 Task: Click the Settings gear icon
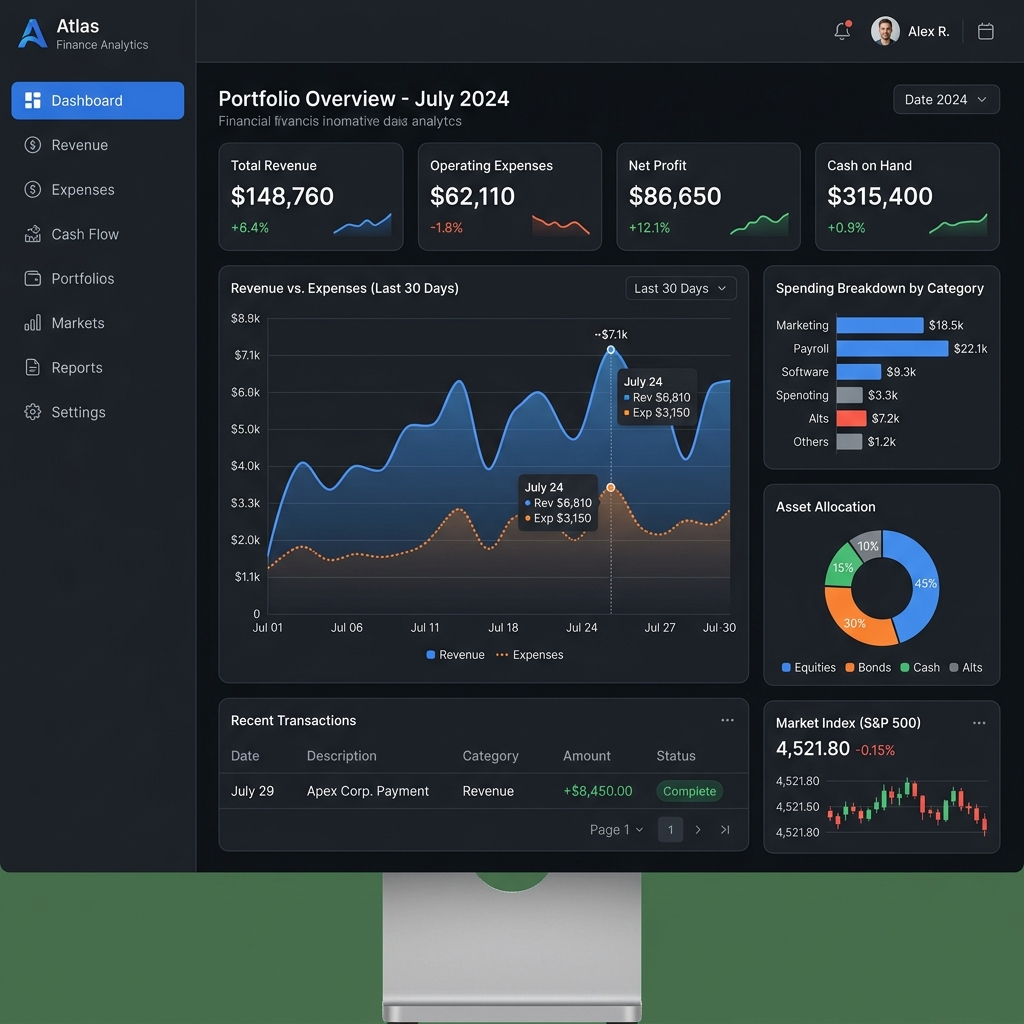[33, 411]
